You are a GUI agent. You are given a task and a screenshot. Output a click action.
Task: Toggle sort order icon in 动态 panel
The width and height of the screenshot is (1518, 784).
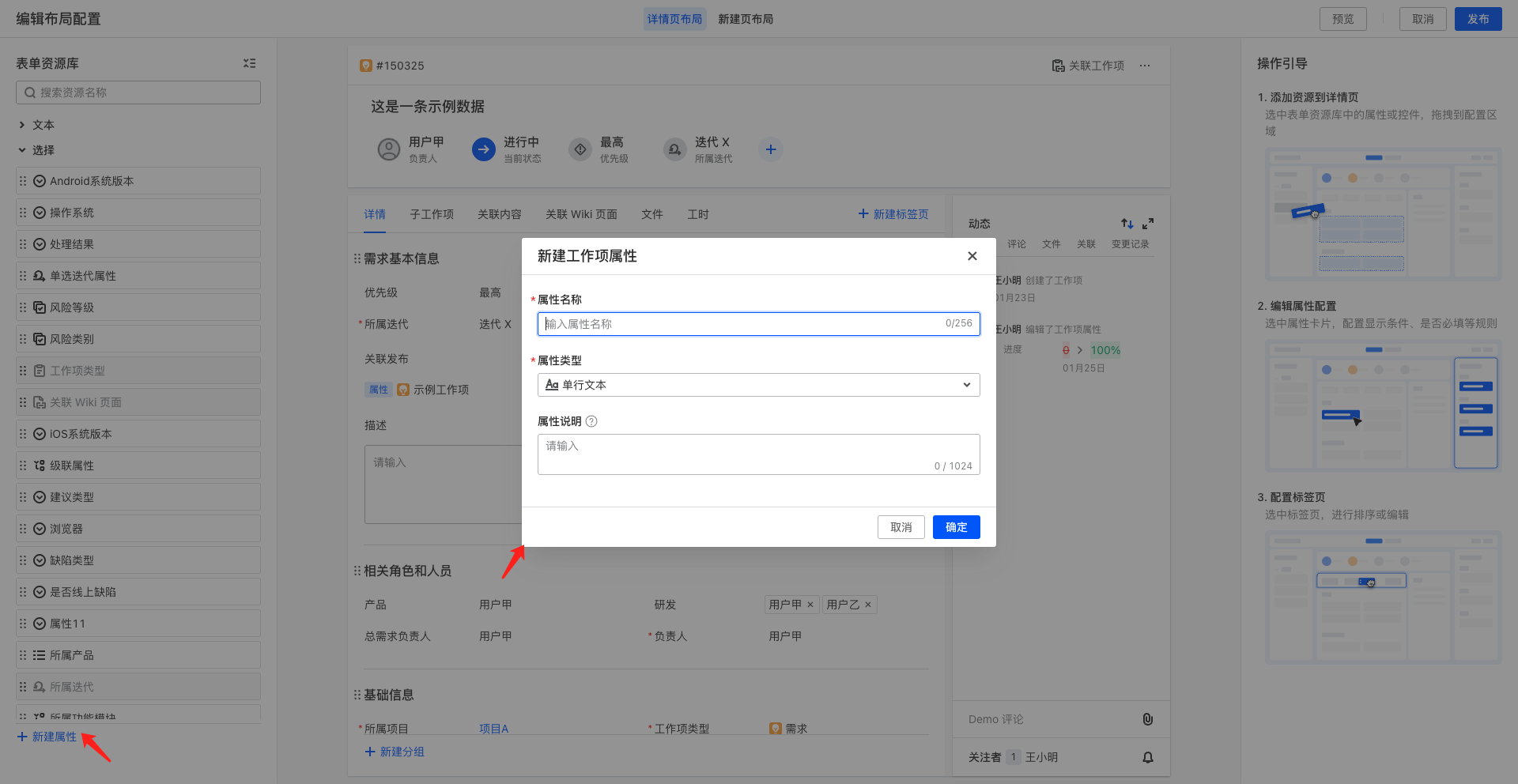1127,224
